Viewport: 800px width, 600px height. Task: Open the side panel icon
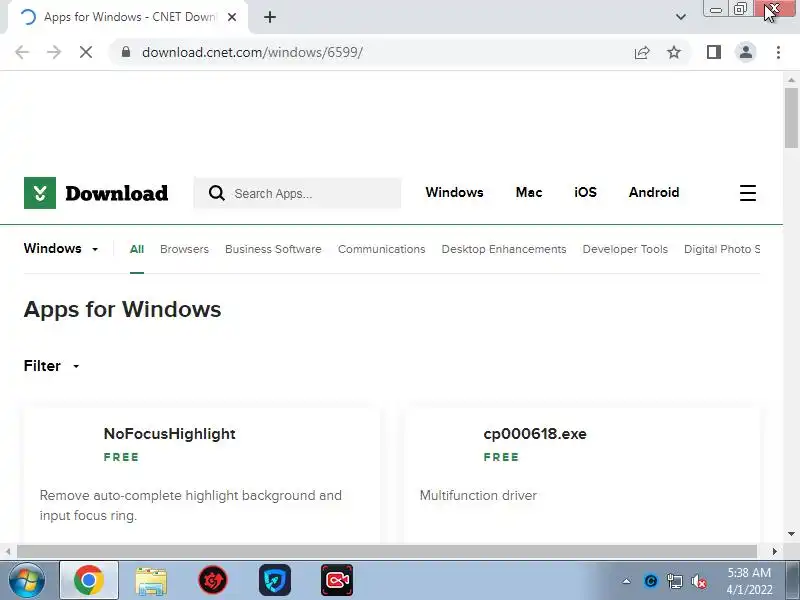tap(714, 52)
